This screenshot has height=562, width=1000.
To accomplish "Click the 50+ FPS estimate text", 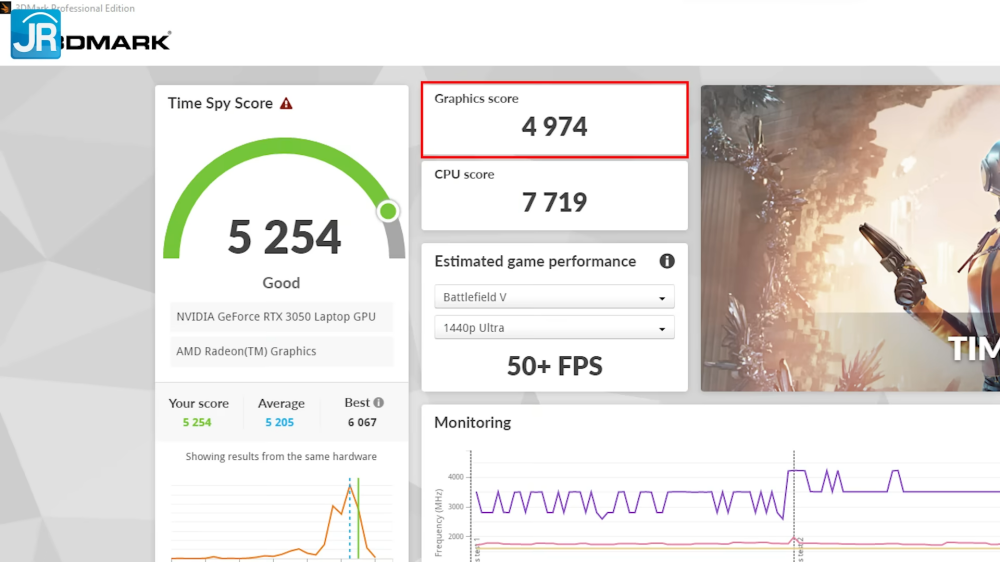I will [554, 366].
